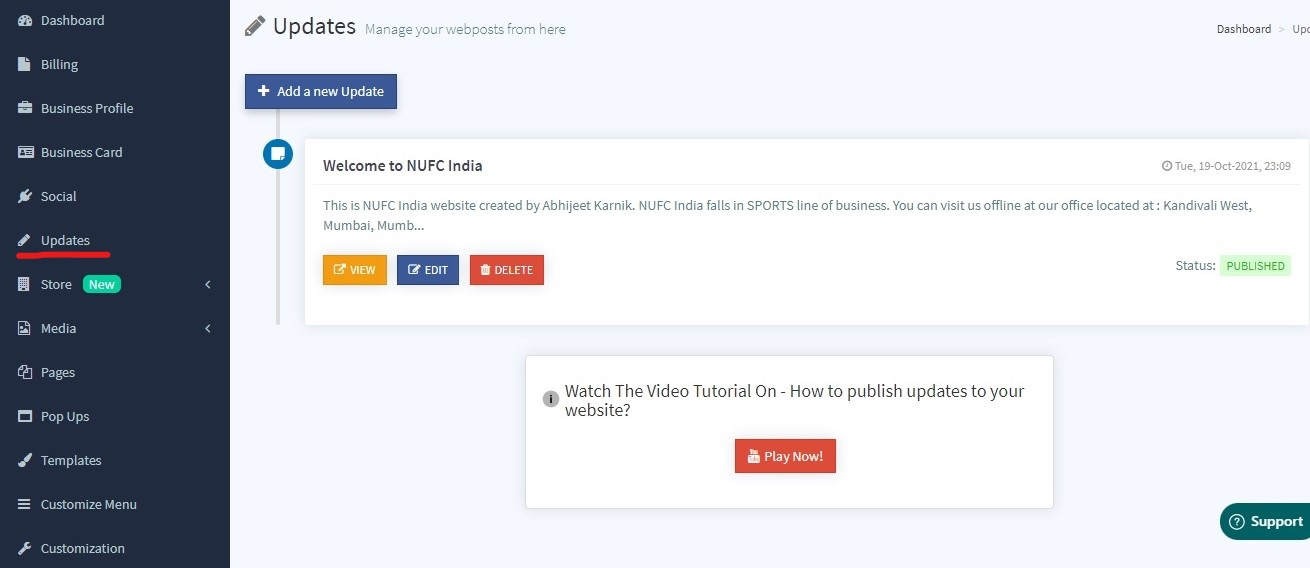Click the plus icon on Add Update
Image resolution: width=1310 pixels, height=568 pixels.
click(x=263, y=91)
